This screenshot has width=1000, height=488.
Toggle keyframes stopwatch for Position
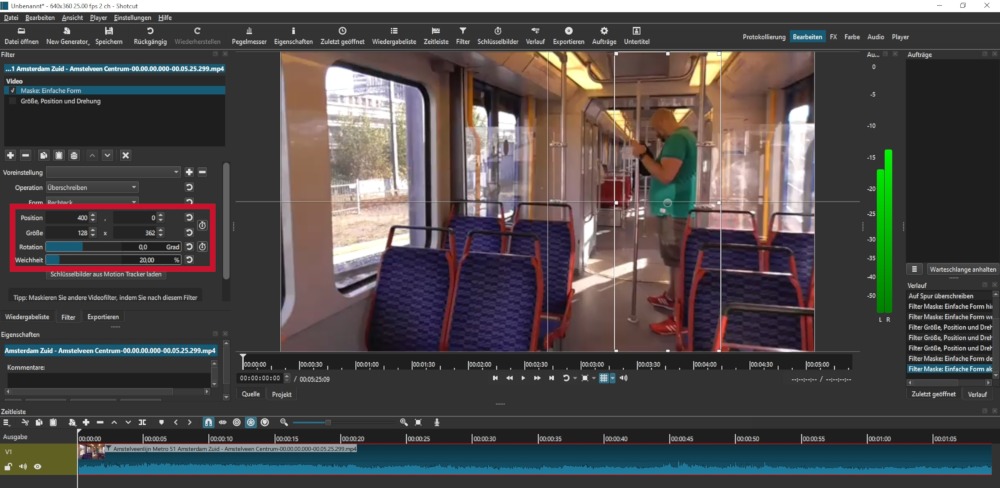[202, 225]
